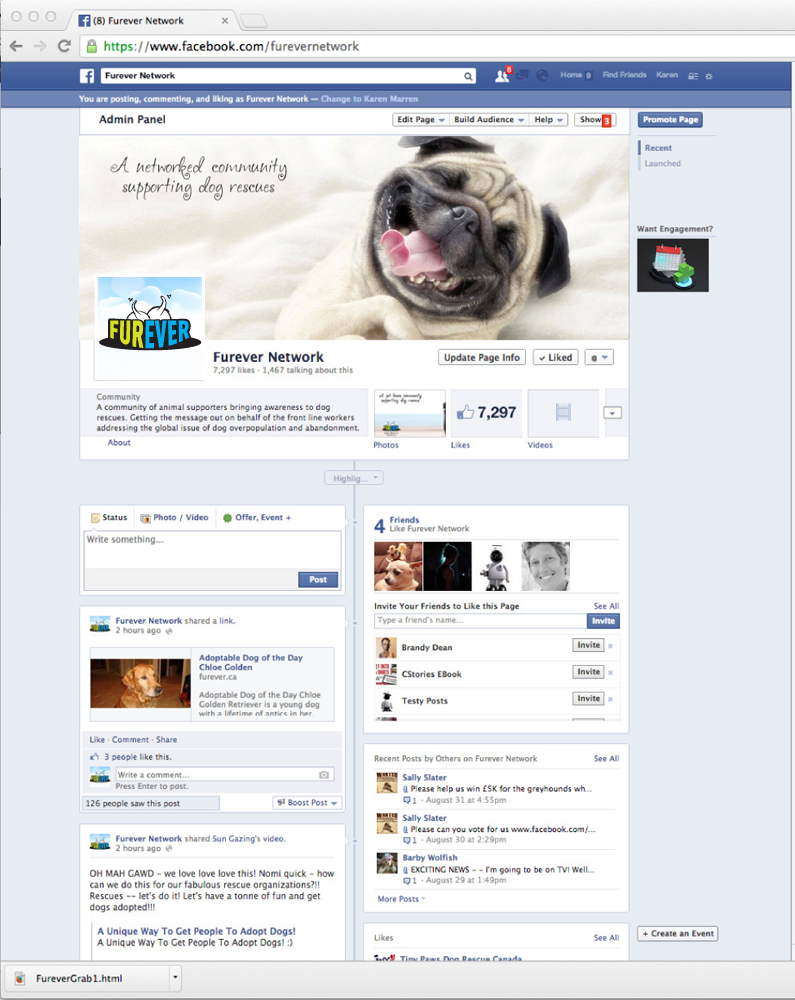Open the About link under description

(x=119, y=443)
